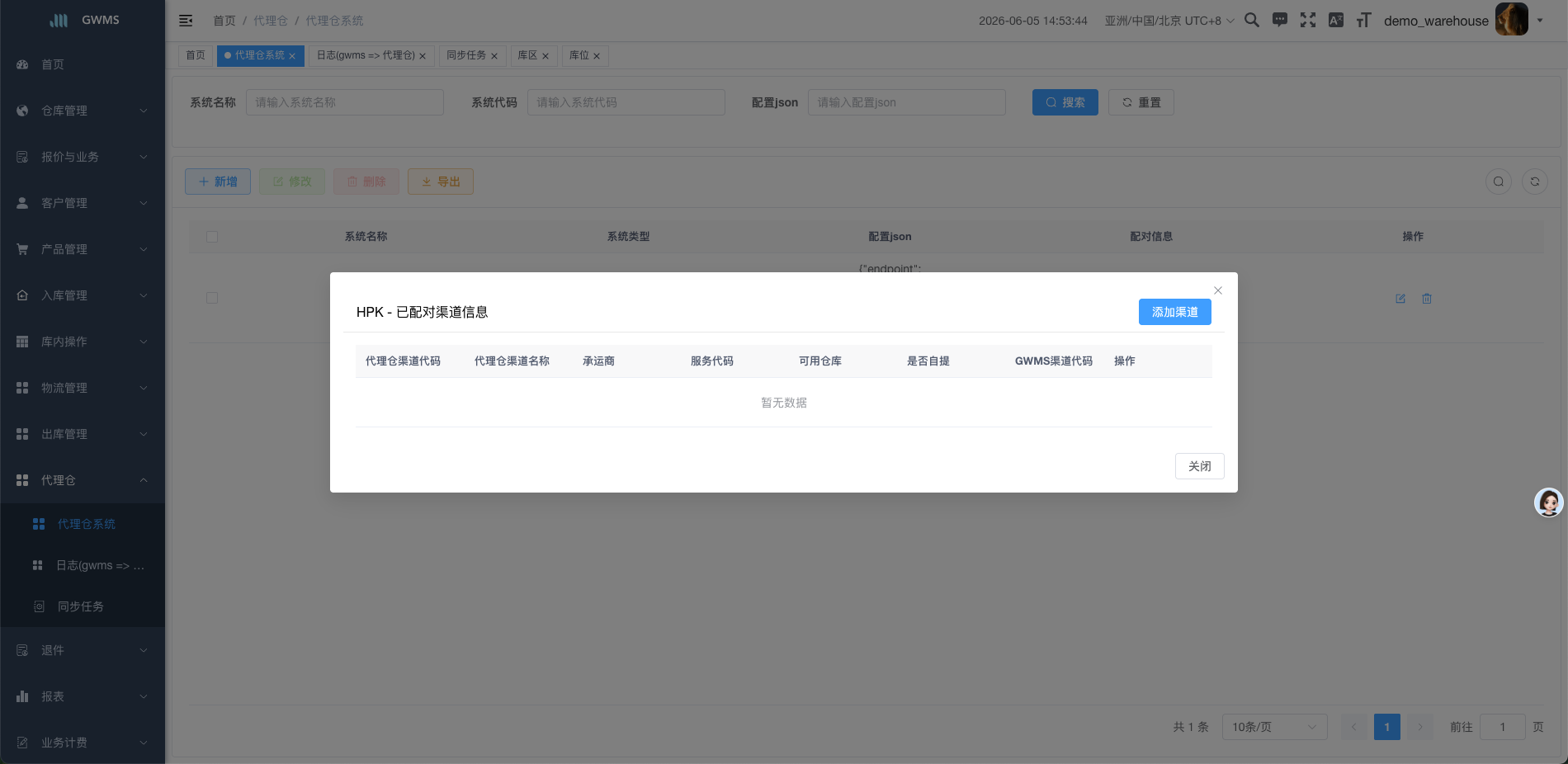Open the header search magnifier icon
The image size is (1568, 764).
[1252, 20]
